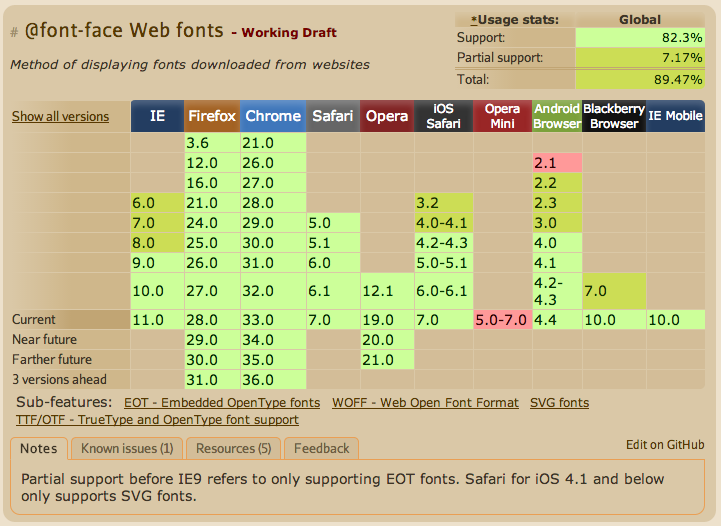Select Android Browser version 2.3 cell
This screenshot has width=721, height=526.
click(557, 203)
